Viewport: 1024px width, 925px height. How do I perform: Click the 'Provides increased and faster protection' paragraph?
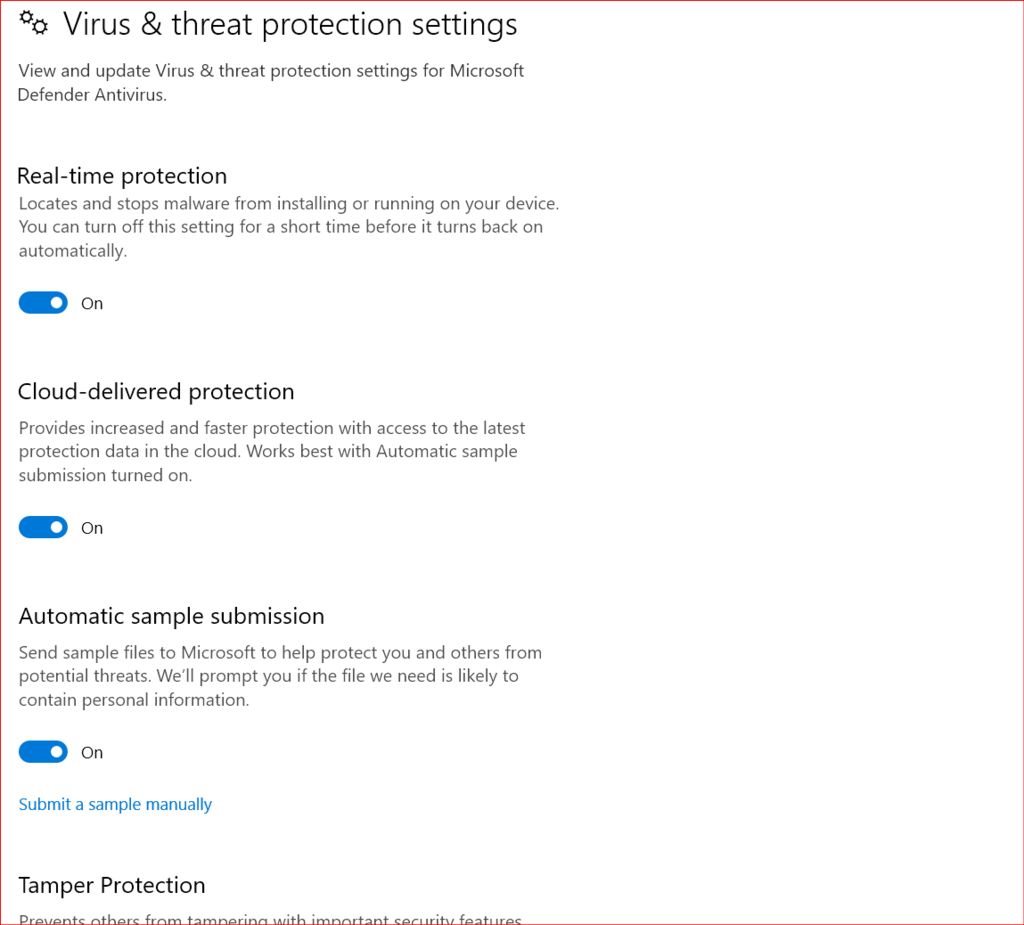tap(272, 451)
